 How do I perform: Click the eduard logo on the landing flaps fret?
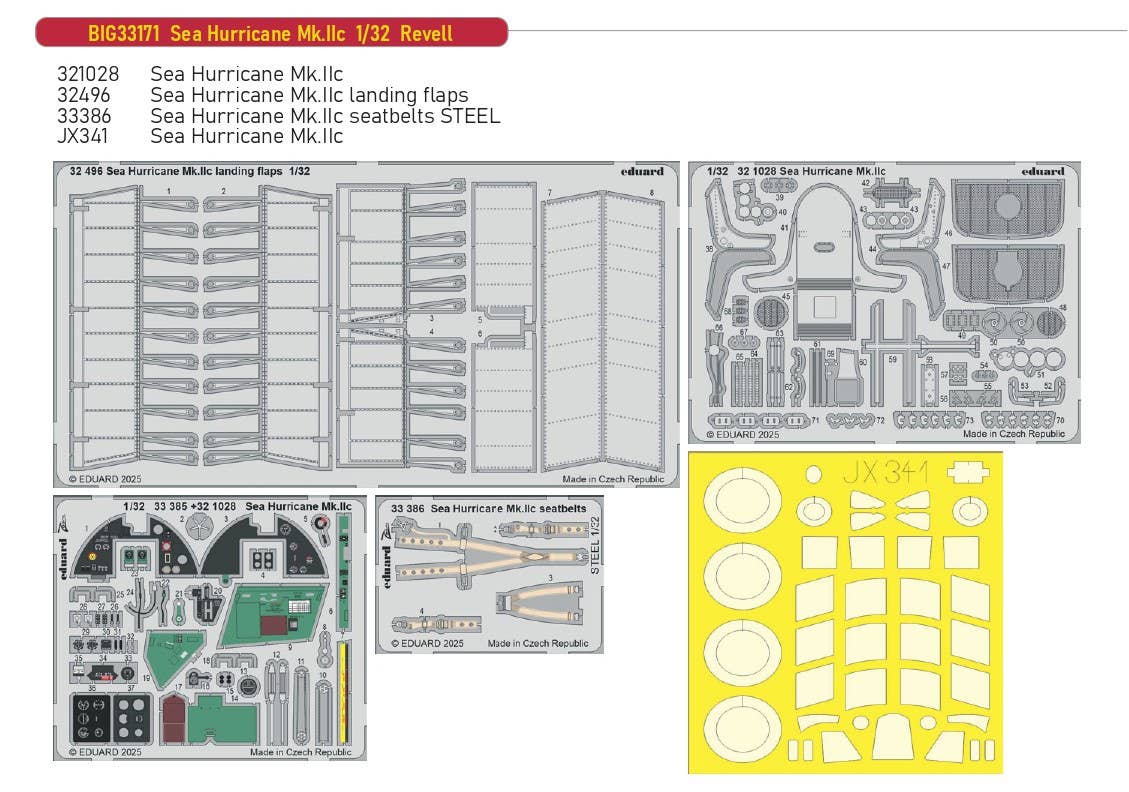pos(640,171)
